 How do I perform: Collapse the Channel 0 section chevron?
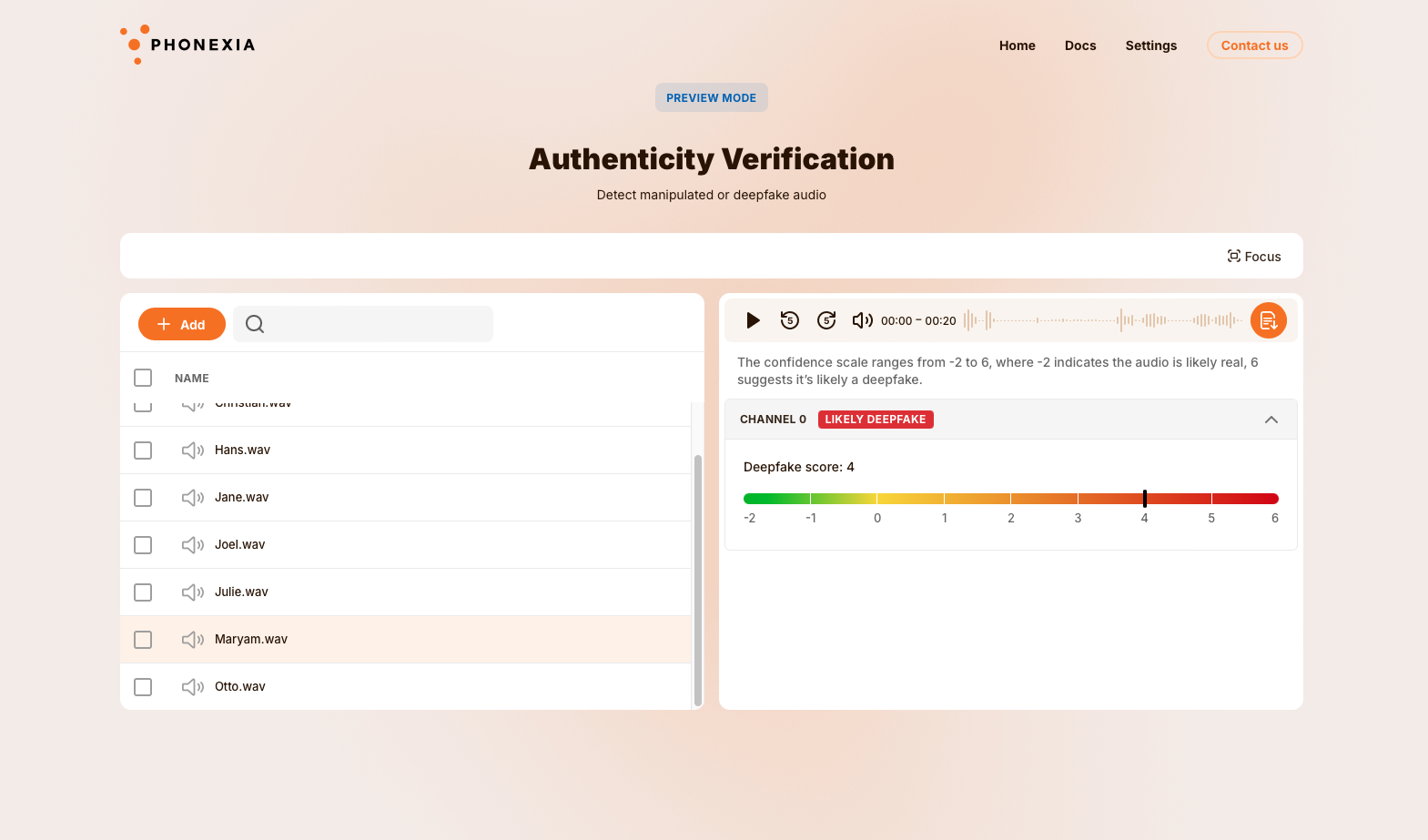[x=1271, y=420]
